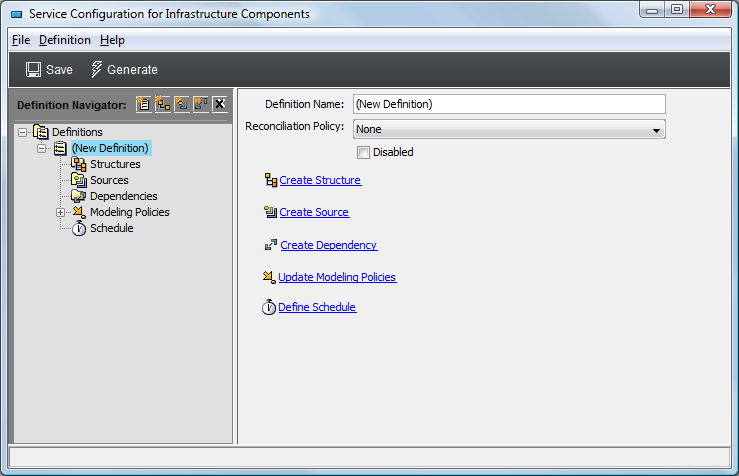Click the application icon in the title bar

point(17,14)
